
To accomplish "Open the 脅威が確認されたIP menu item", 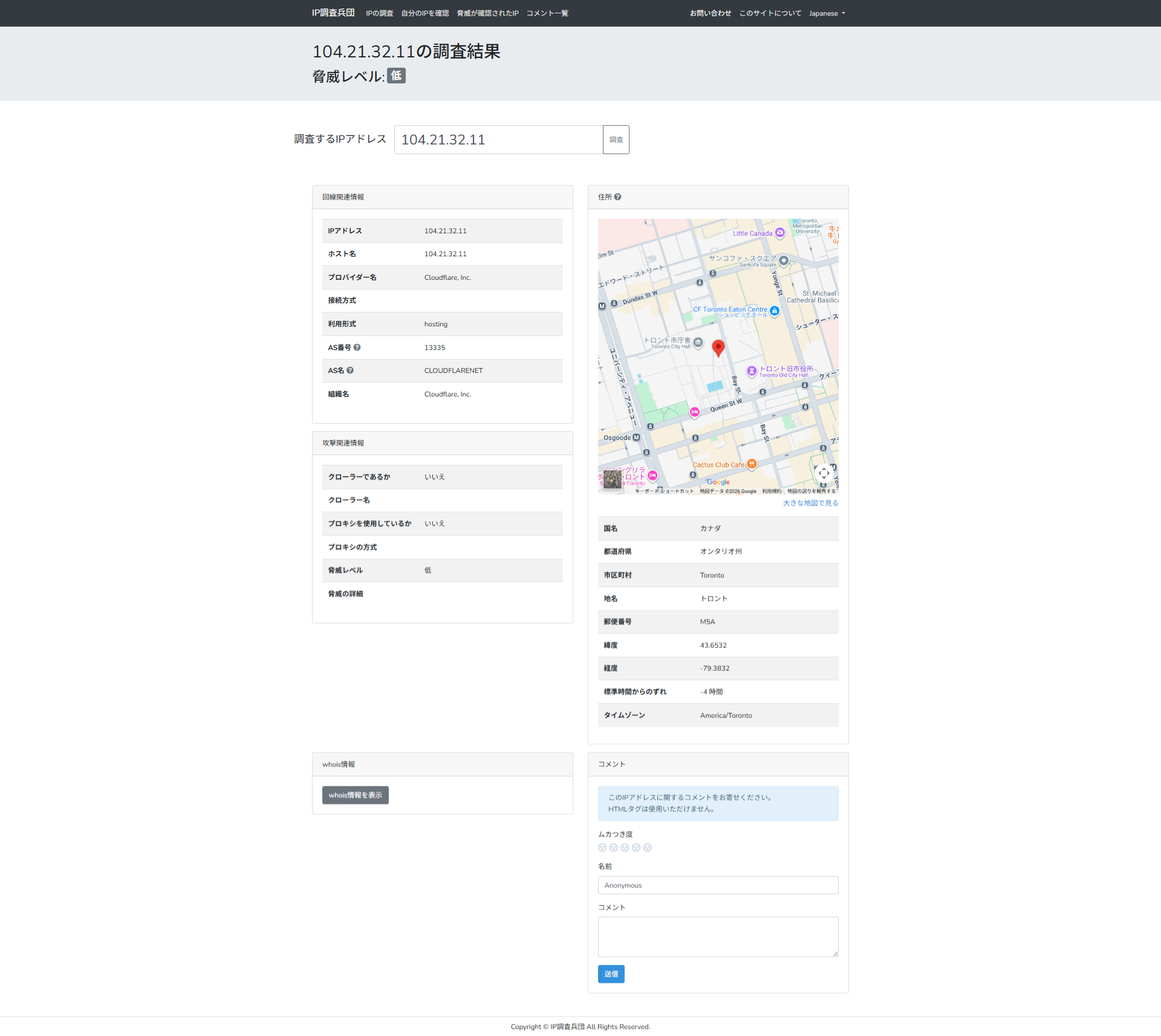I will [487, 13].
